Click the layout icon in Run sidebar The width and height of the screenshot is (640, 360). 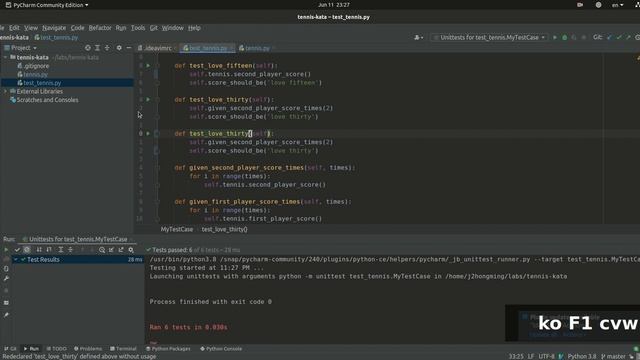click(x=6, y=303)
